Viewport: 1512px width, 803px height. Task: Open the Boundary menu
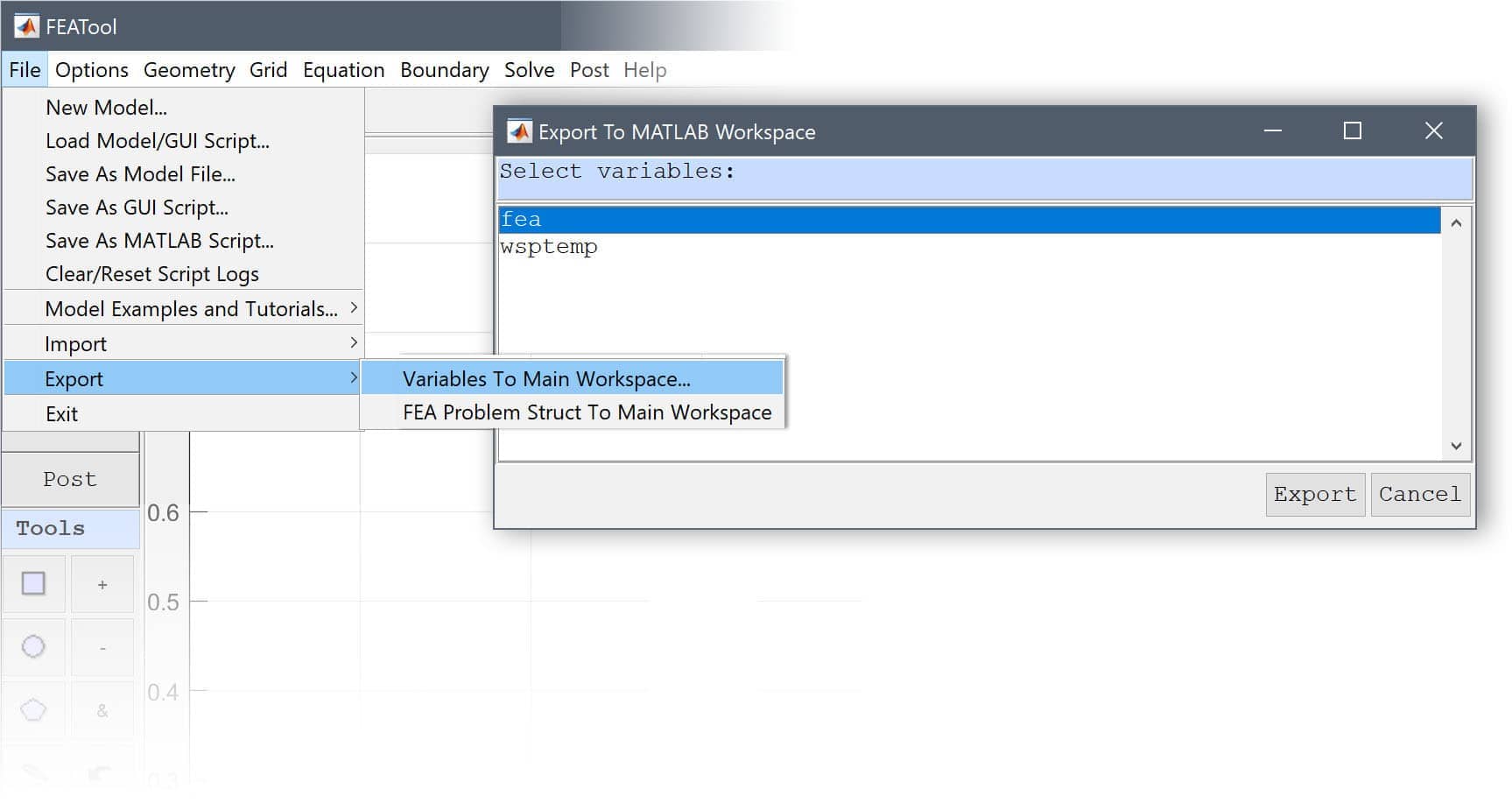445,70
